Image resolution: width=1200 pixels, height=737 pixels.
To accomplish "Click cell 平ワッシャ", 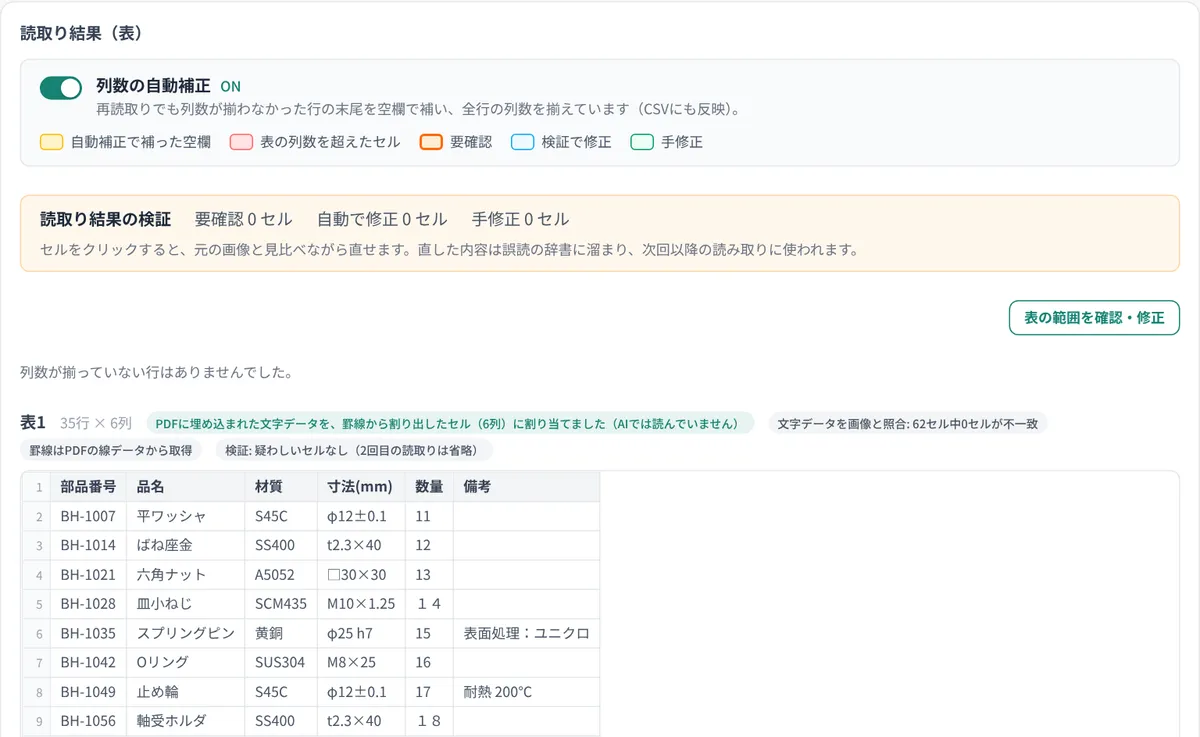I will tap(185, 516).
